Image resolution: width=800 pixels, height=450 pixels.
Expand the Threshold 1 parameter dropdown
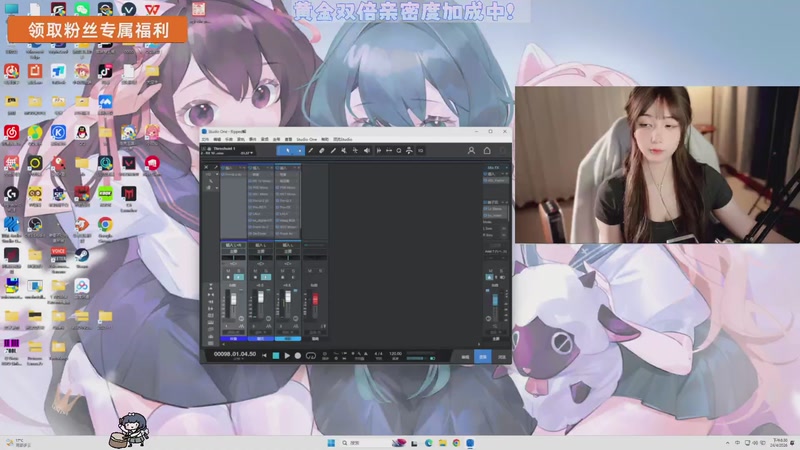(x=252, y=153)
